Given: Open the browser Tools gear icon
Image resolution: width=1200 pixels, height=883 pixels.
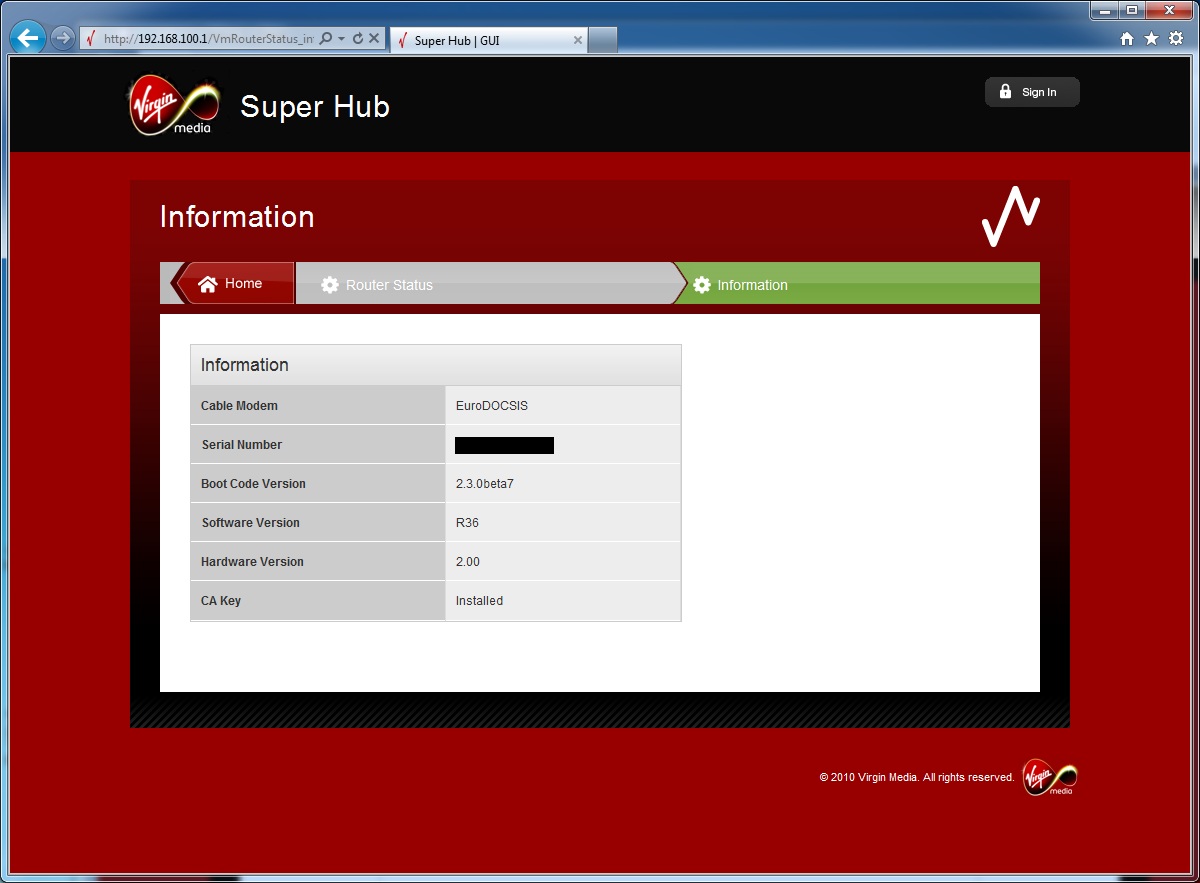Looking at the screenshot, I should point(1176,39).
